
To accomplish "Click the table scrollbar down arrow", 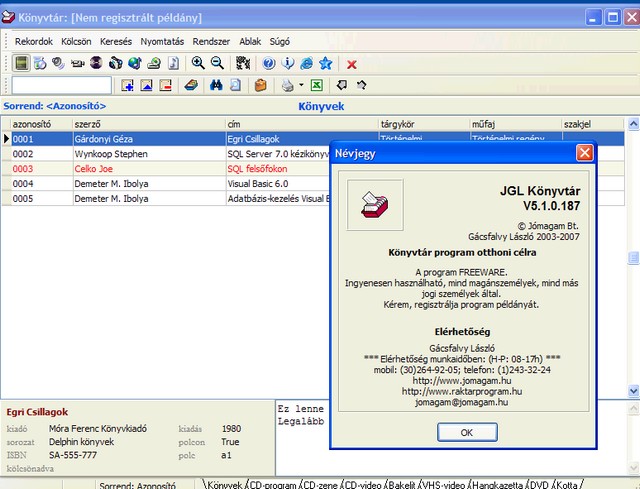I will click(633, 391).
